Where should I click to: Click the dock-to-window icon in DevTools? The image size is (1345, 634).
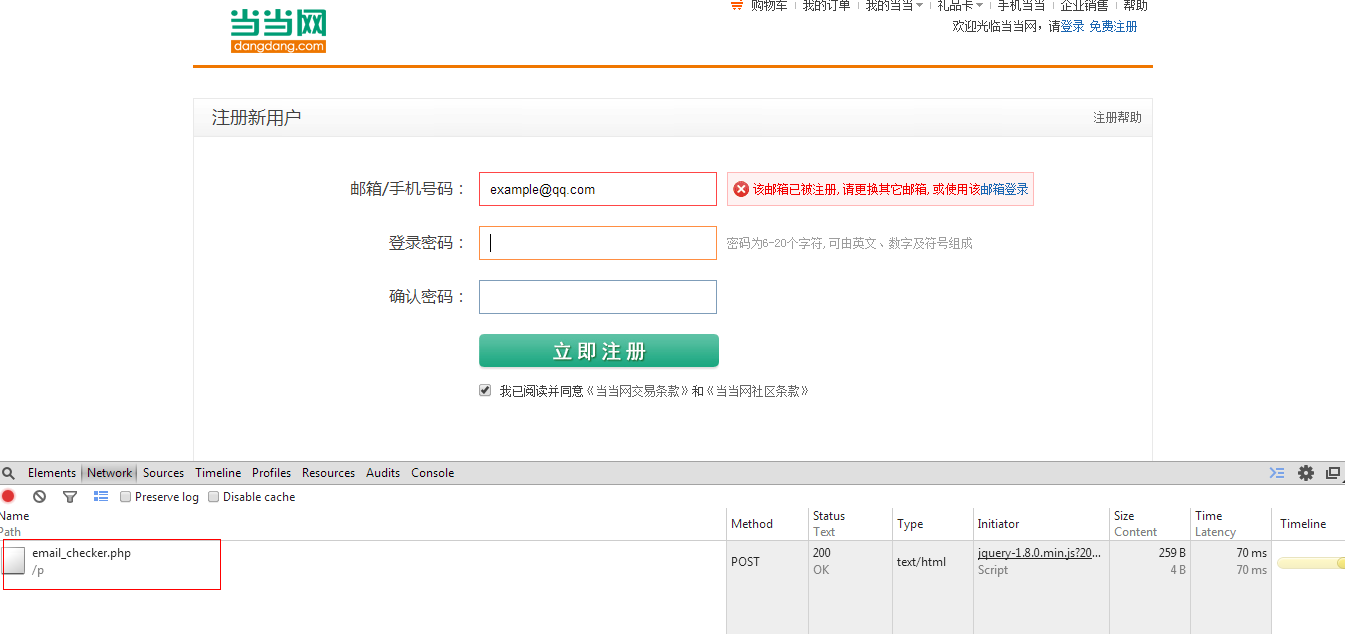click(1334, 472)
